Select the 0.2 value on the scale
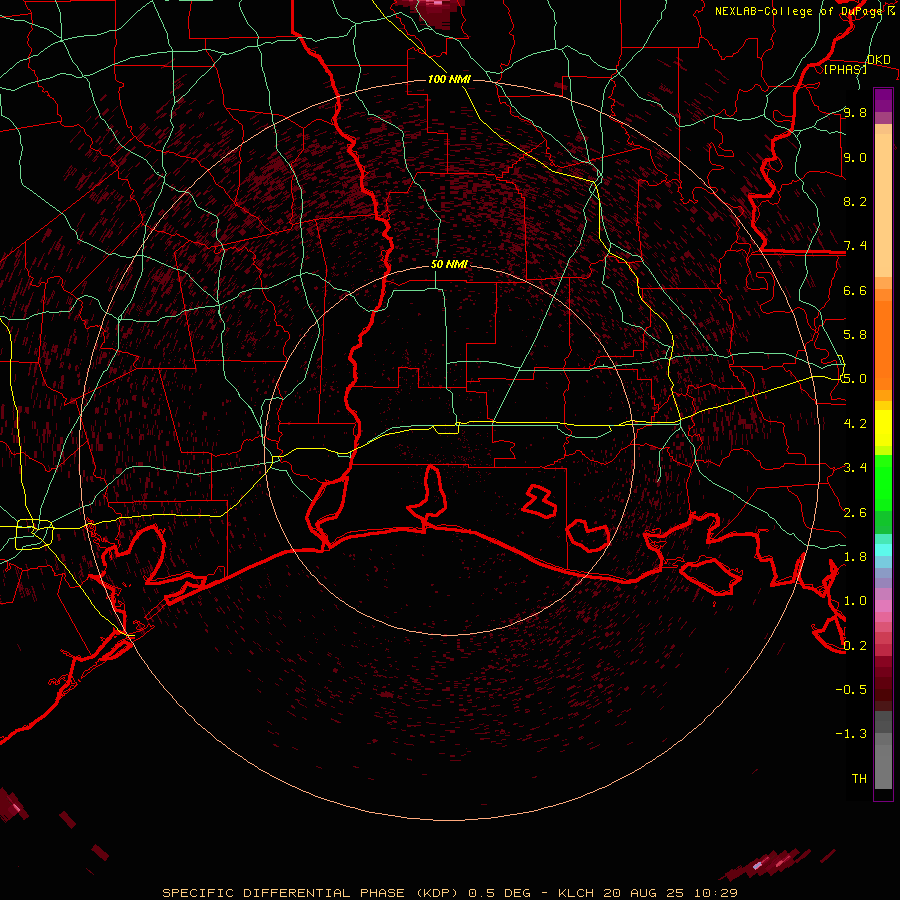Screen dimensions: 900x900 (855, 646)
